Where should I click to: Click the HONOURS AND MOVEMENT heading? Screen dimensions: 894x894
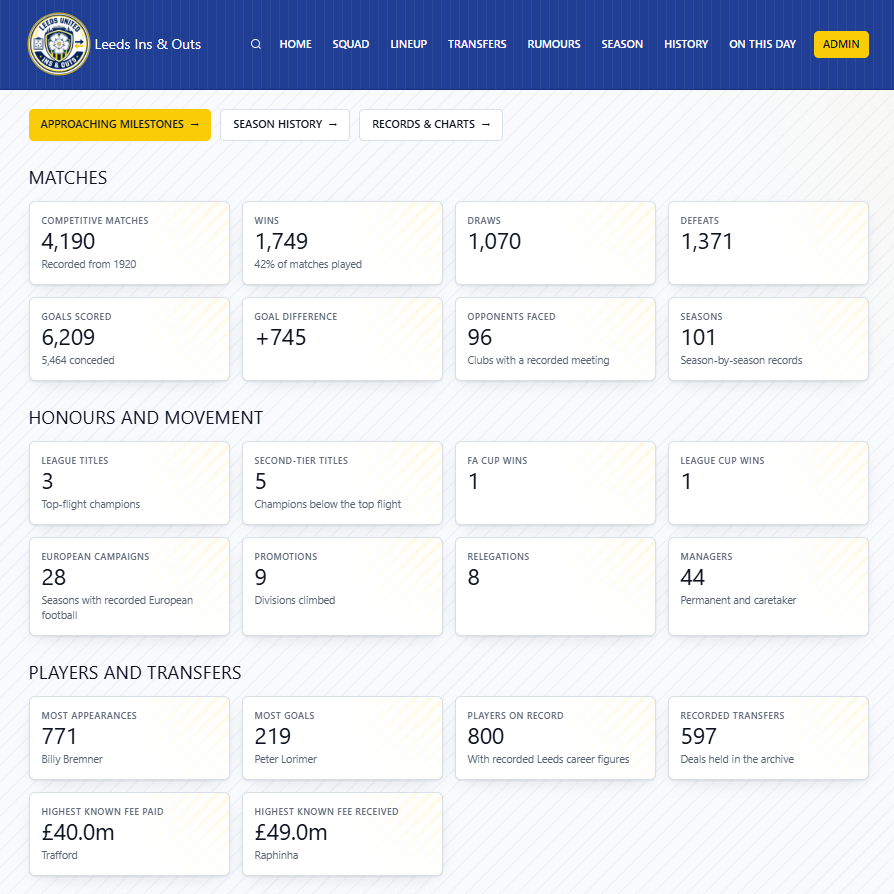point(146,418)
